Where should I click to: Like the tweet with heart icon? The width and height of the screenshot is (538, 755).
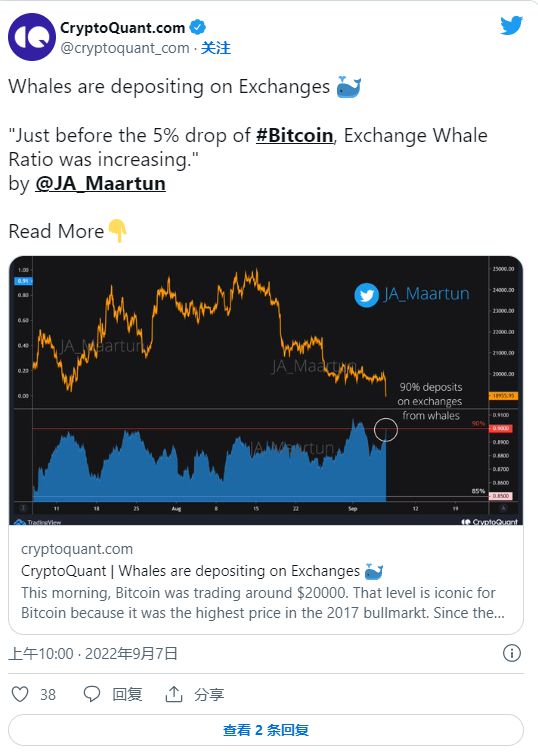(20, 694)
